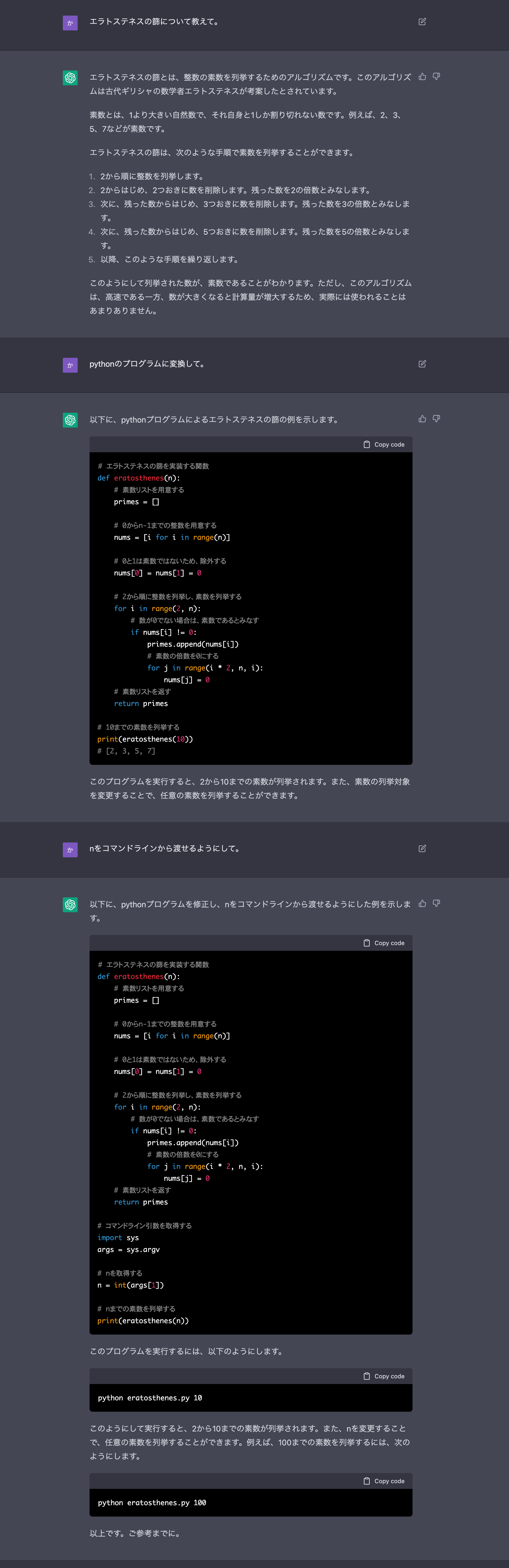Thumbs down the first explanation response
The width and height of the screenshot is (509, 1568).
(436, 77)
